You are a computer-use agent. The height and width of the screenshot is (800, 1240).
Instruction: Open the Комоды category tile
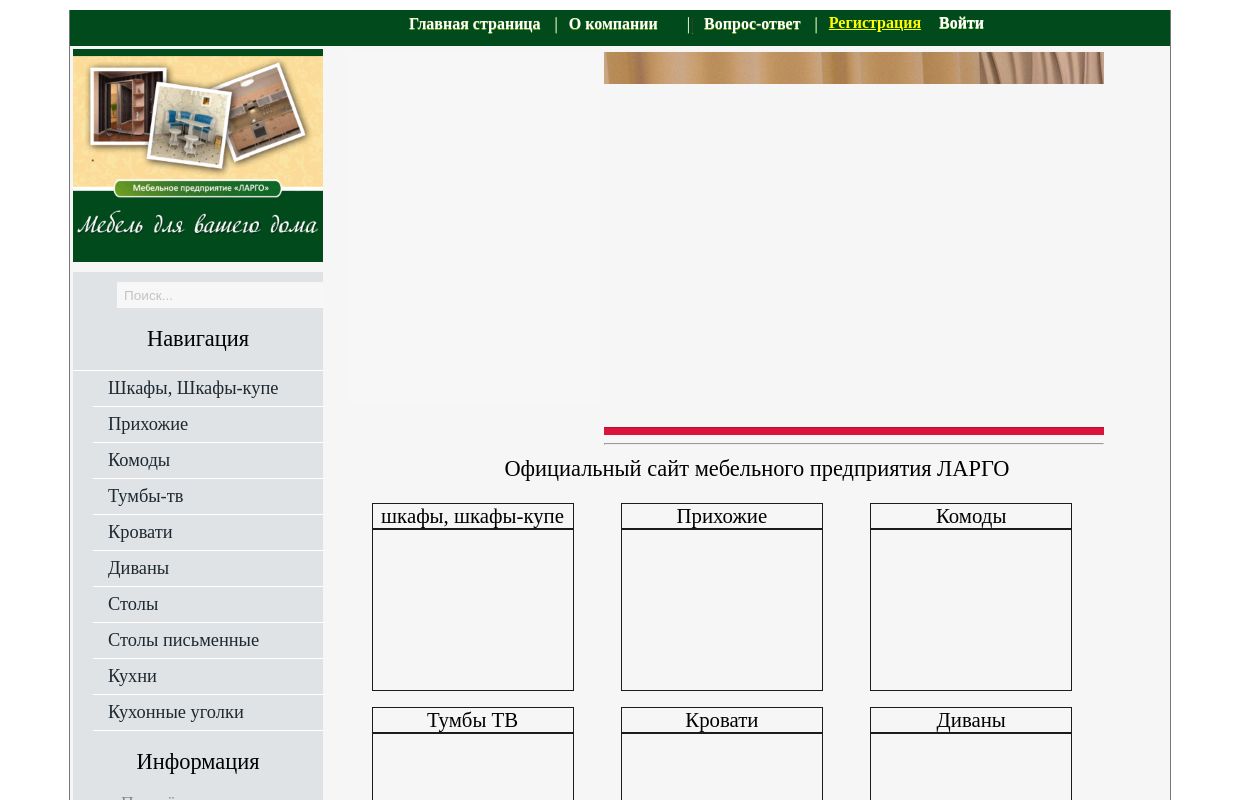pos(970,609)
